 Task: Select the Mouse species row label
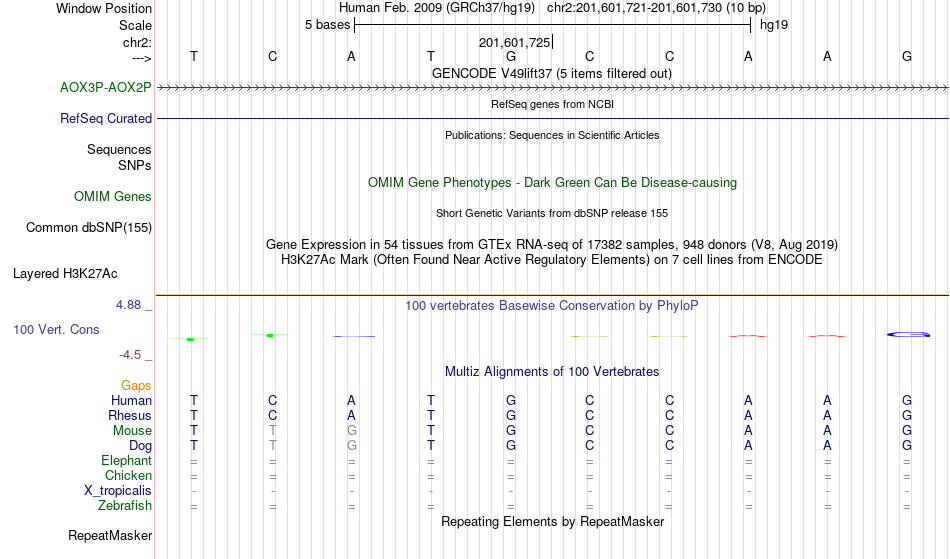(x=132, y=431)
